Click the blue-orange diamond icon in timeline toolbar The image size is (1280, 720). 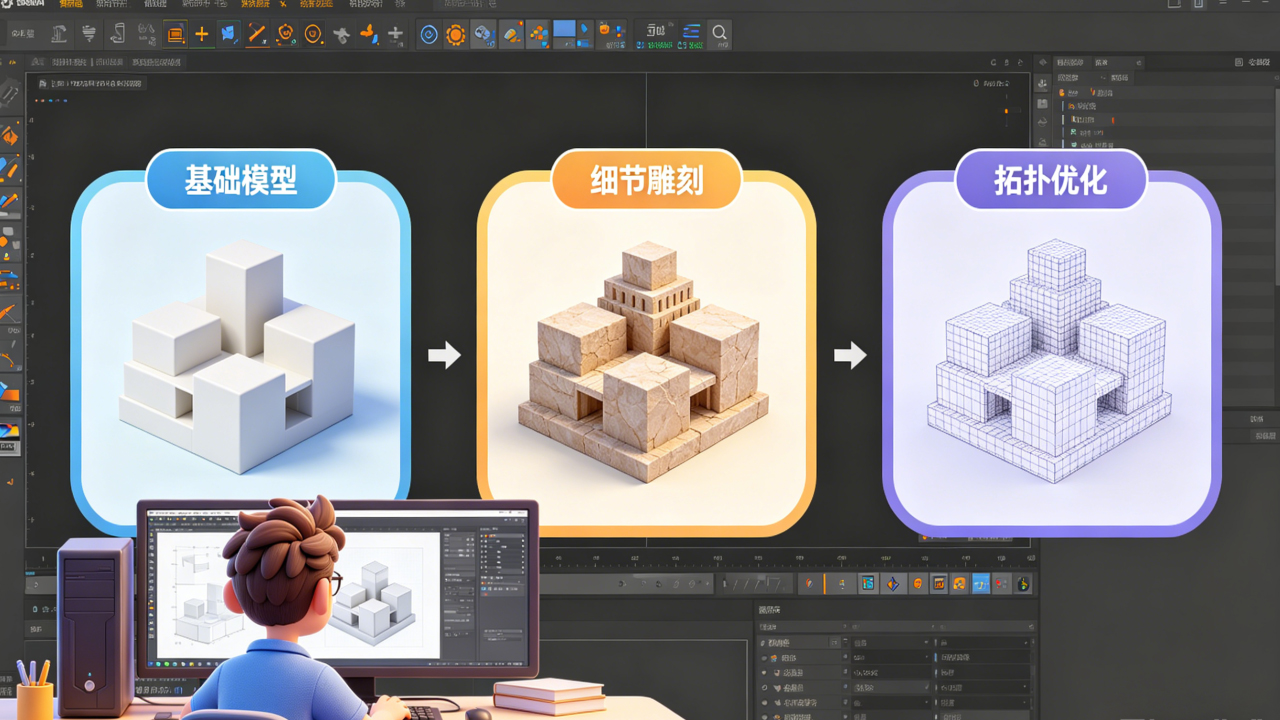coord(893,584)
